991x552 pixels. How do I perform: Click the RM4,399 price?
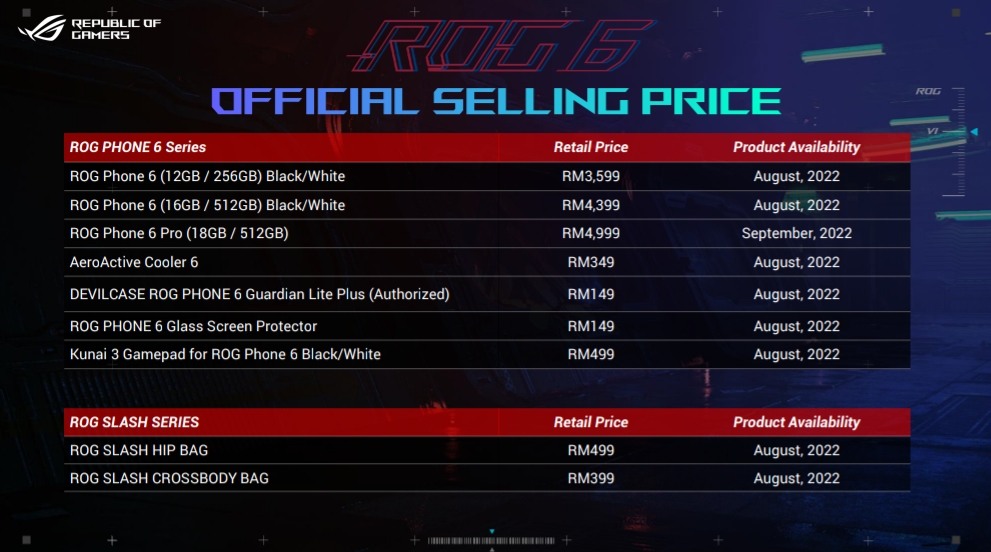(591, 205)
